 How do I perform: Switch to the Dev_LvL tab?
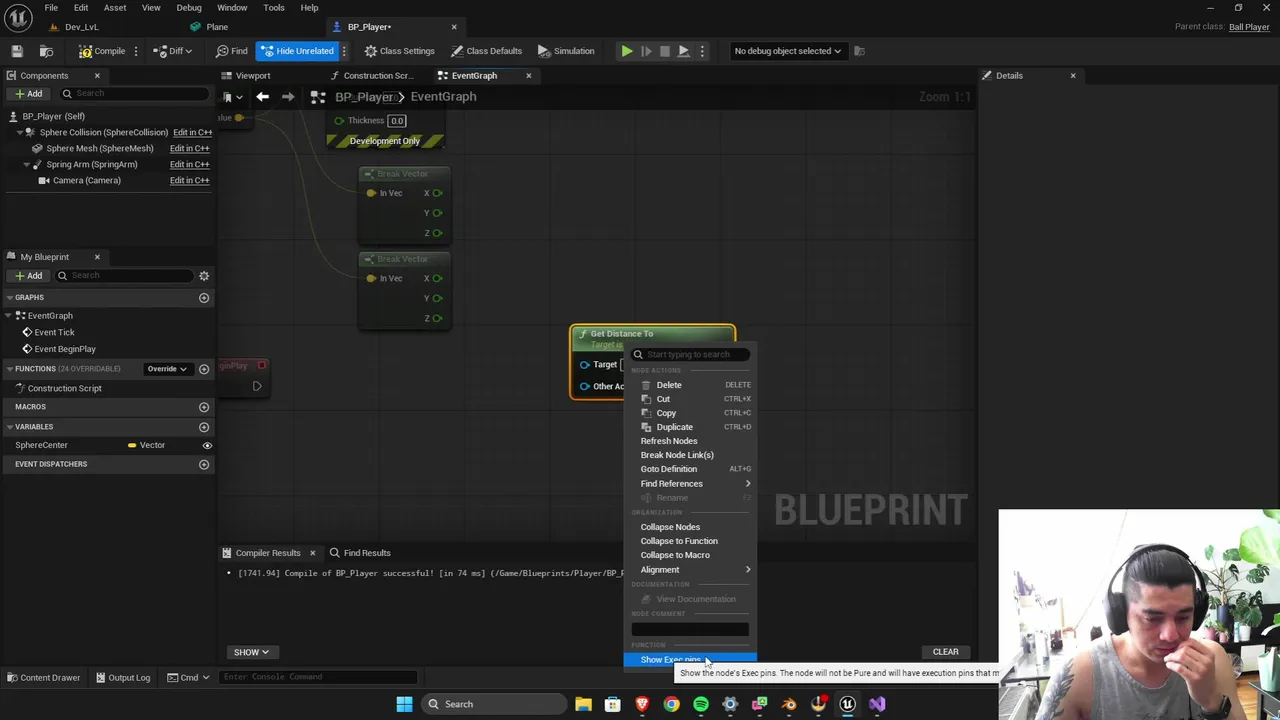tap(82, 27)
